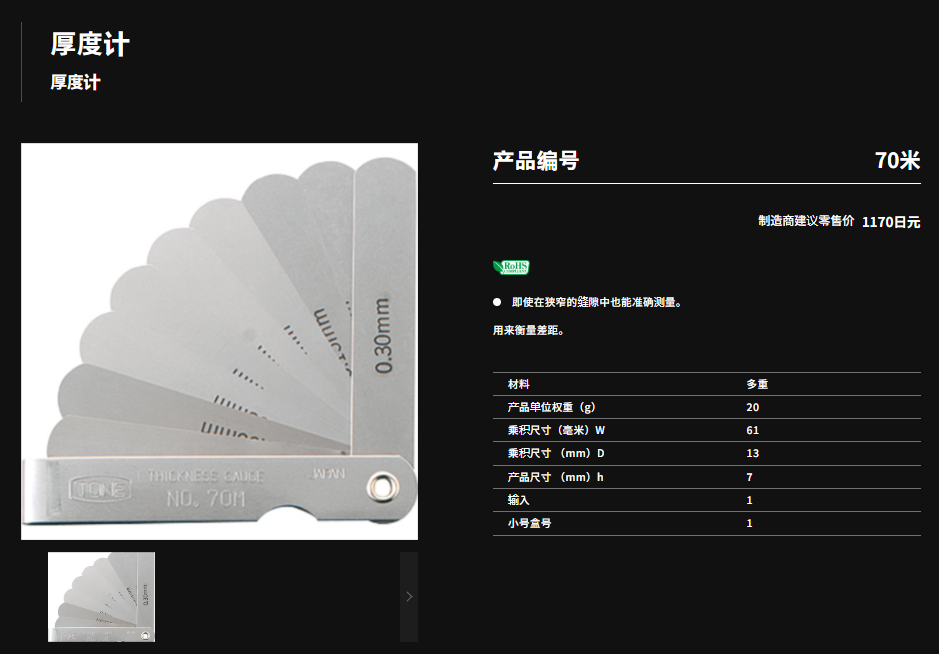This screenshot has height=654, width=939.
Task: Click the 0.30mm blade marking in image
Action: [x=382, y=334]
